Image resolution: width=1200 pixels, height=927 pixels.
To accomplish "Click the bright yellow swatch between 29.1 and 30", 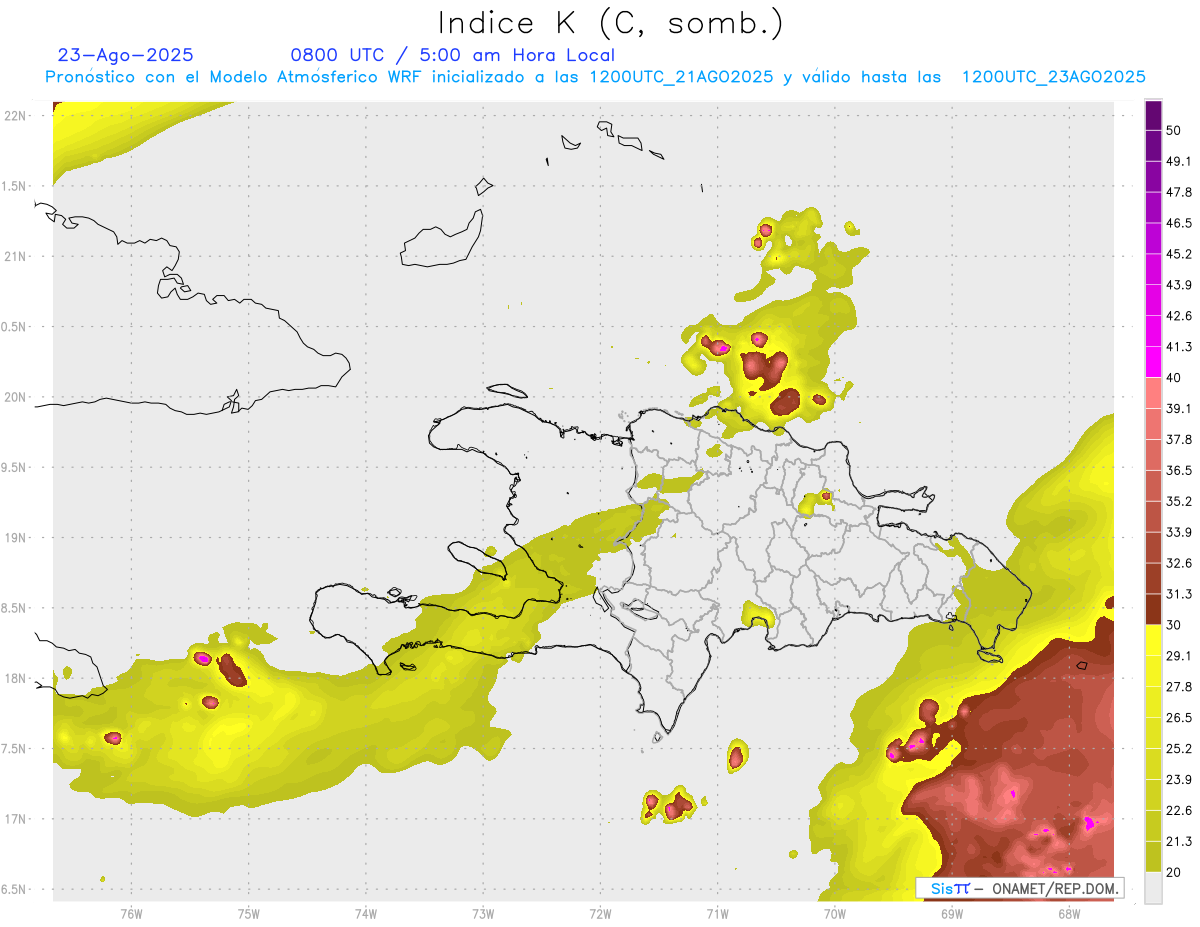I will pos(1153,640).
